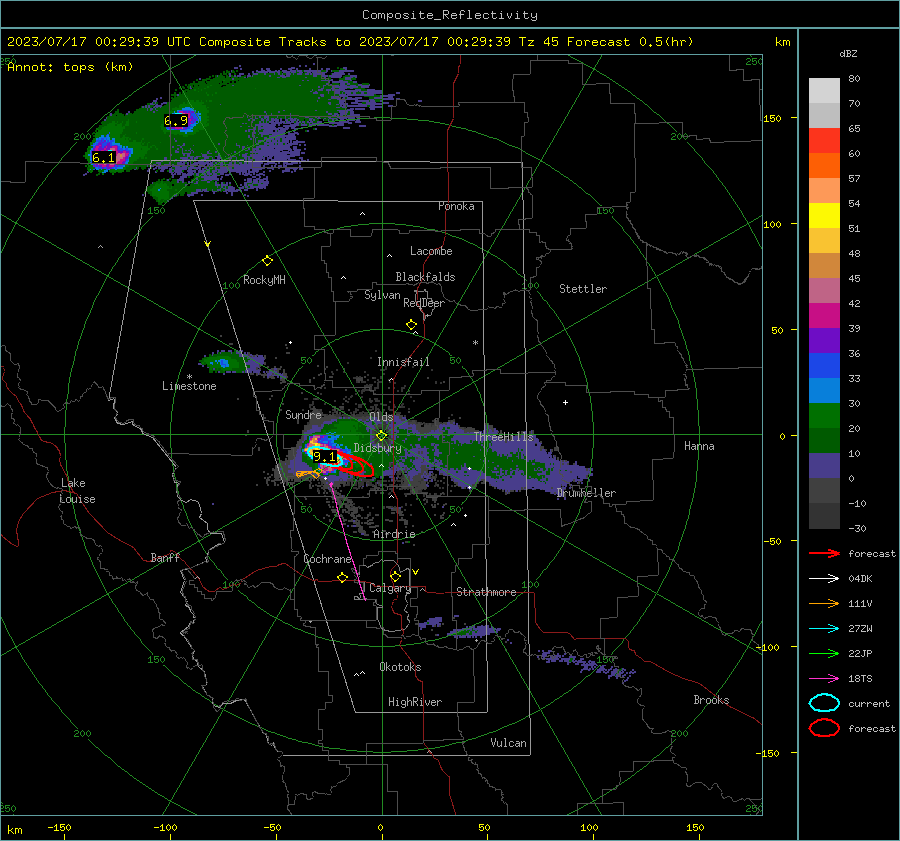Click the 'Annot: tops (km)' label
The height and width of the screenshot is (841, 900).
(x=70, y=67)
